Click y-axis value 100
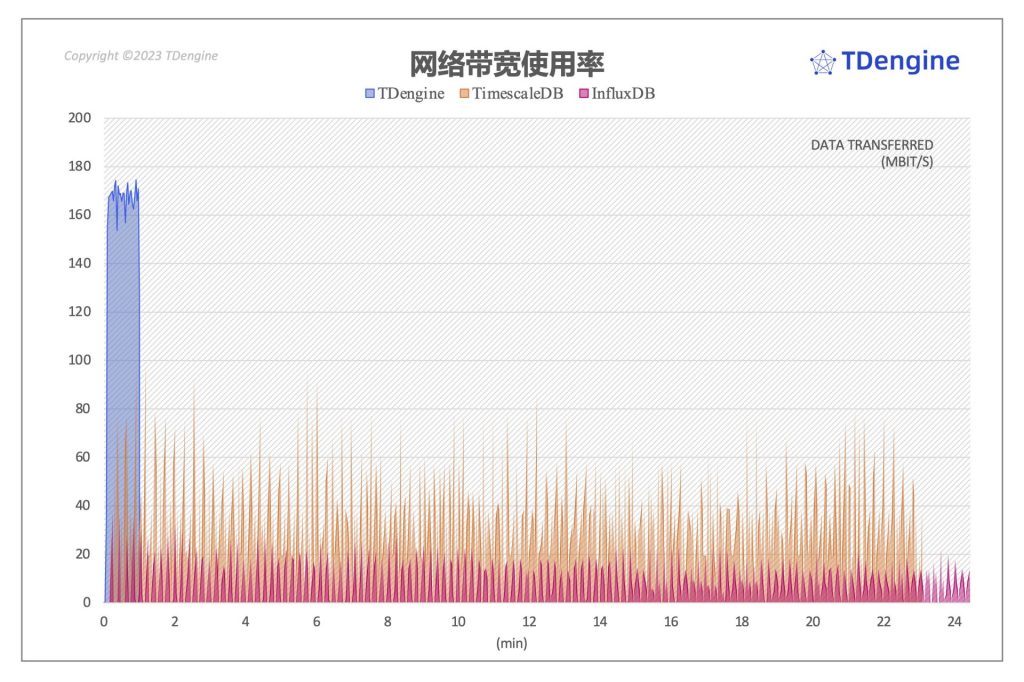The height and width of the screenshot is (682, 1024). point(80,360)
